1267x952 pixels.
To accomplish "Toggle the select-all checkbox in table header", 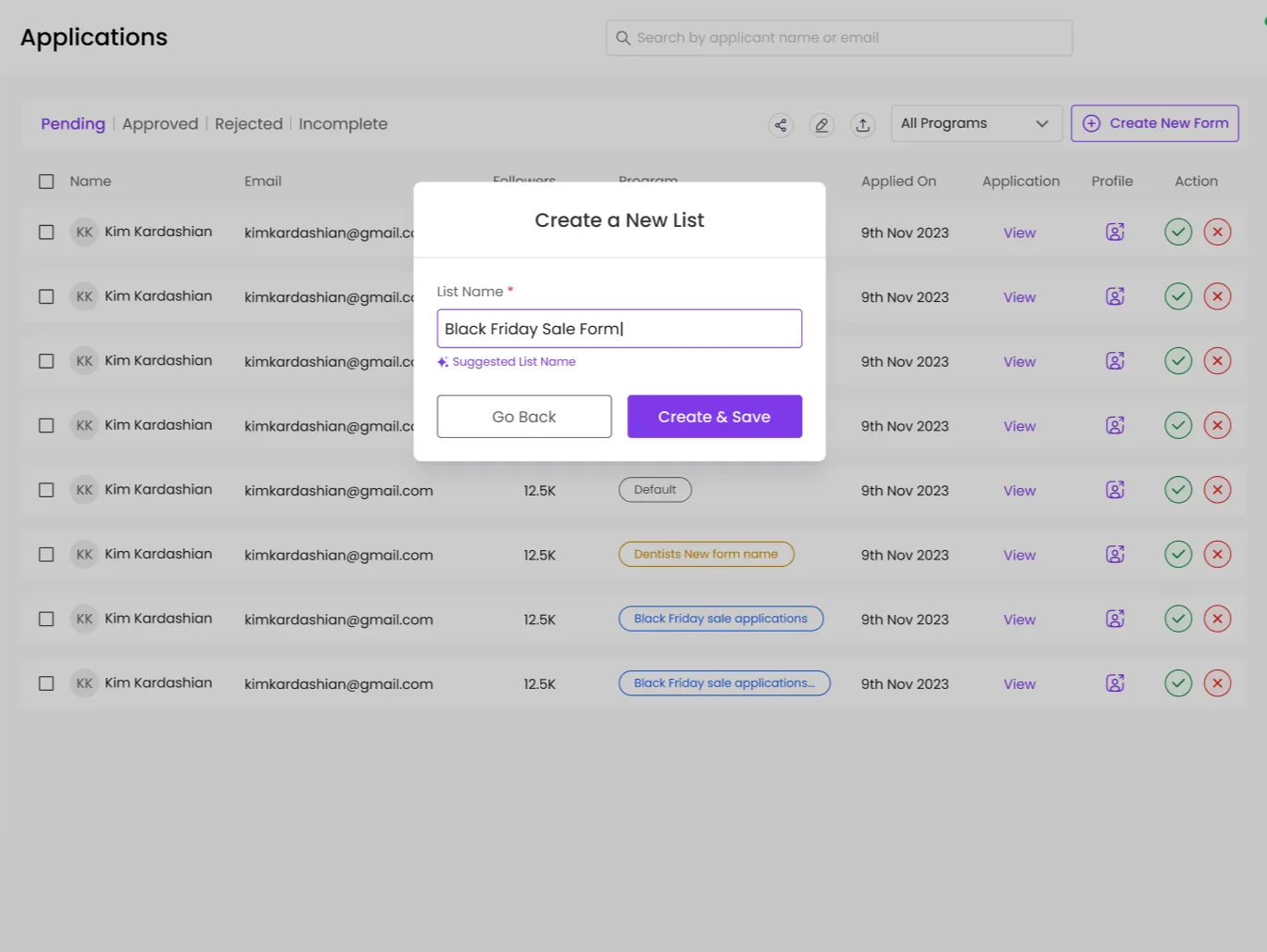I will [x=46, y=182].
